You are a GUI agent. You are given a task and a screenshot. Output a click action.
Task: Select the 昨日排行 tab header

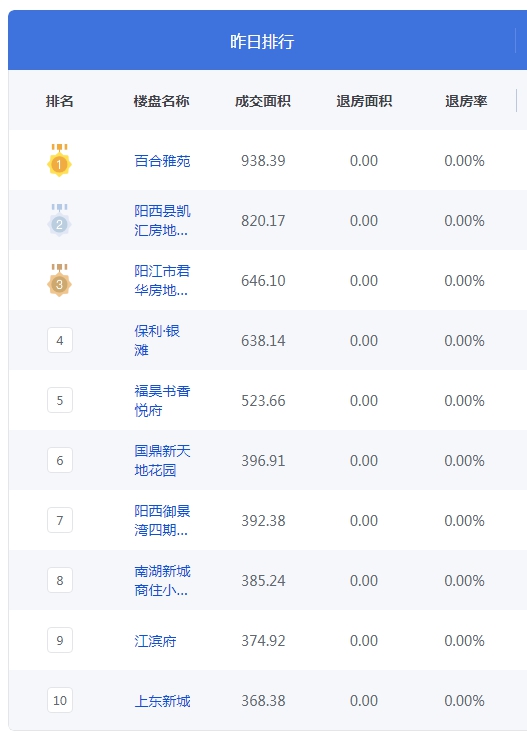coord(262,41)
